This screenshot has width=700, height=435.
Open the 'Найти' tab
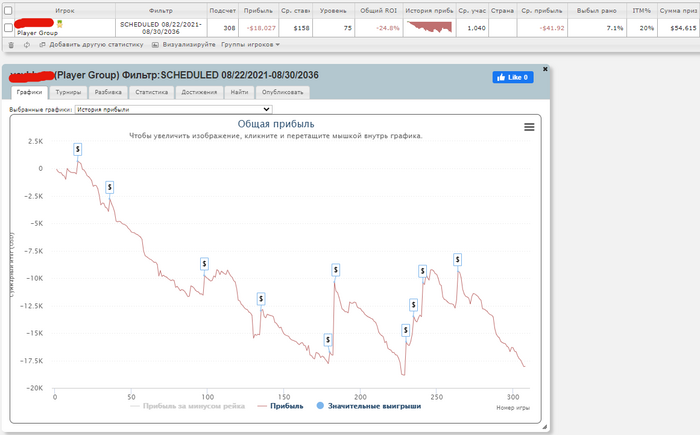[239, 92]
